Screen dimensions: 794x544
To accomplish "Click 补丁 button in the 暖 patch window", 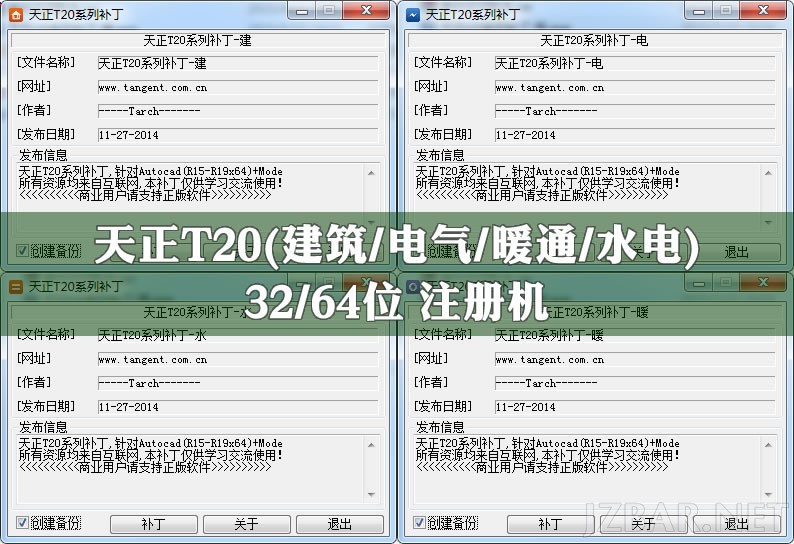I will pyautogui.click(x=551, y=524).
